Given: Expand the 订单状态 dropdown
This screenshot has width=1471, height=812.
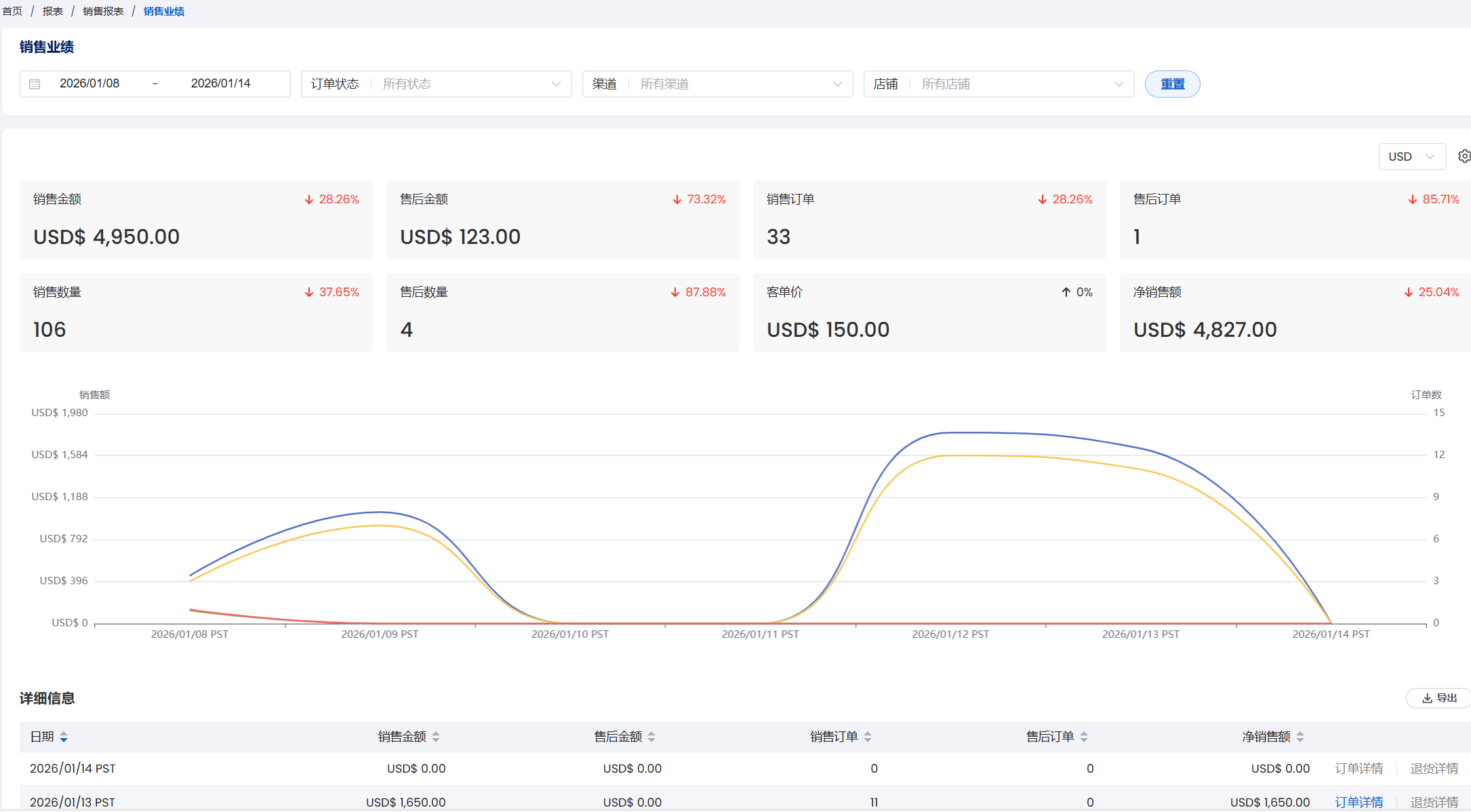Looking at the screenshot, I should (436, 84).
